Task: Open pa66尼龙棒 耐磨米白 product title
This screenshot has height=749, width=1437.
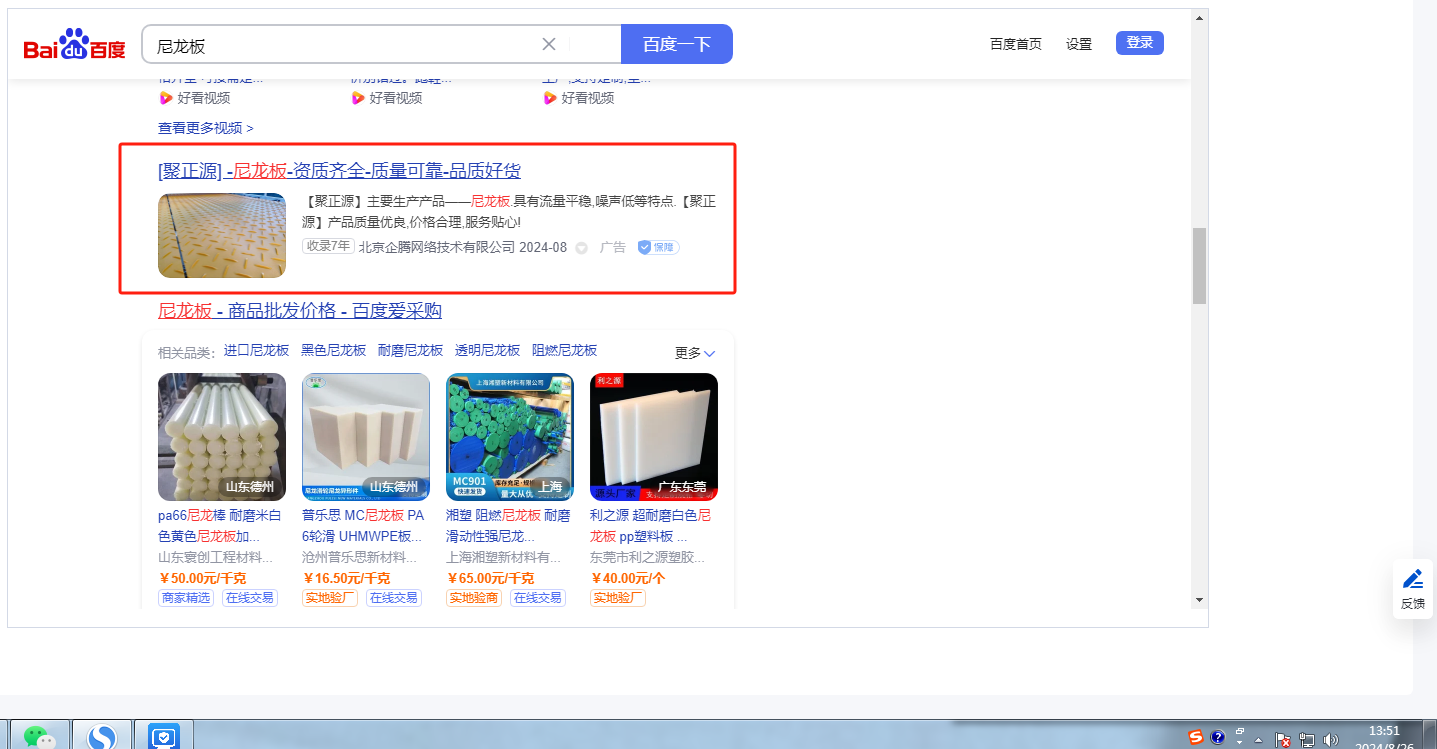Action: point(220,526)
